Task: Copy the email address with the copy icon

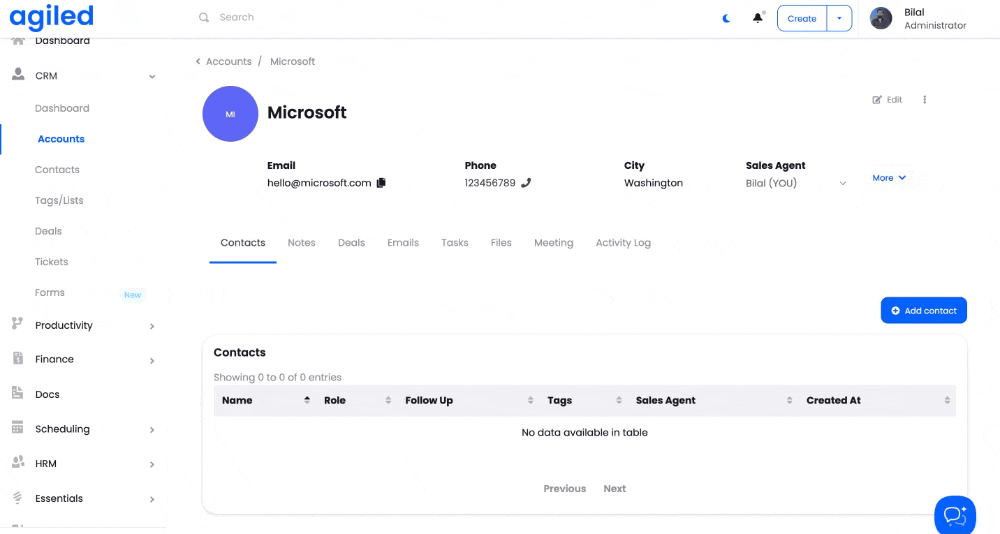Action: (381, 183)
